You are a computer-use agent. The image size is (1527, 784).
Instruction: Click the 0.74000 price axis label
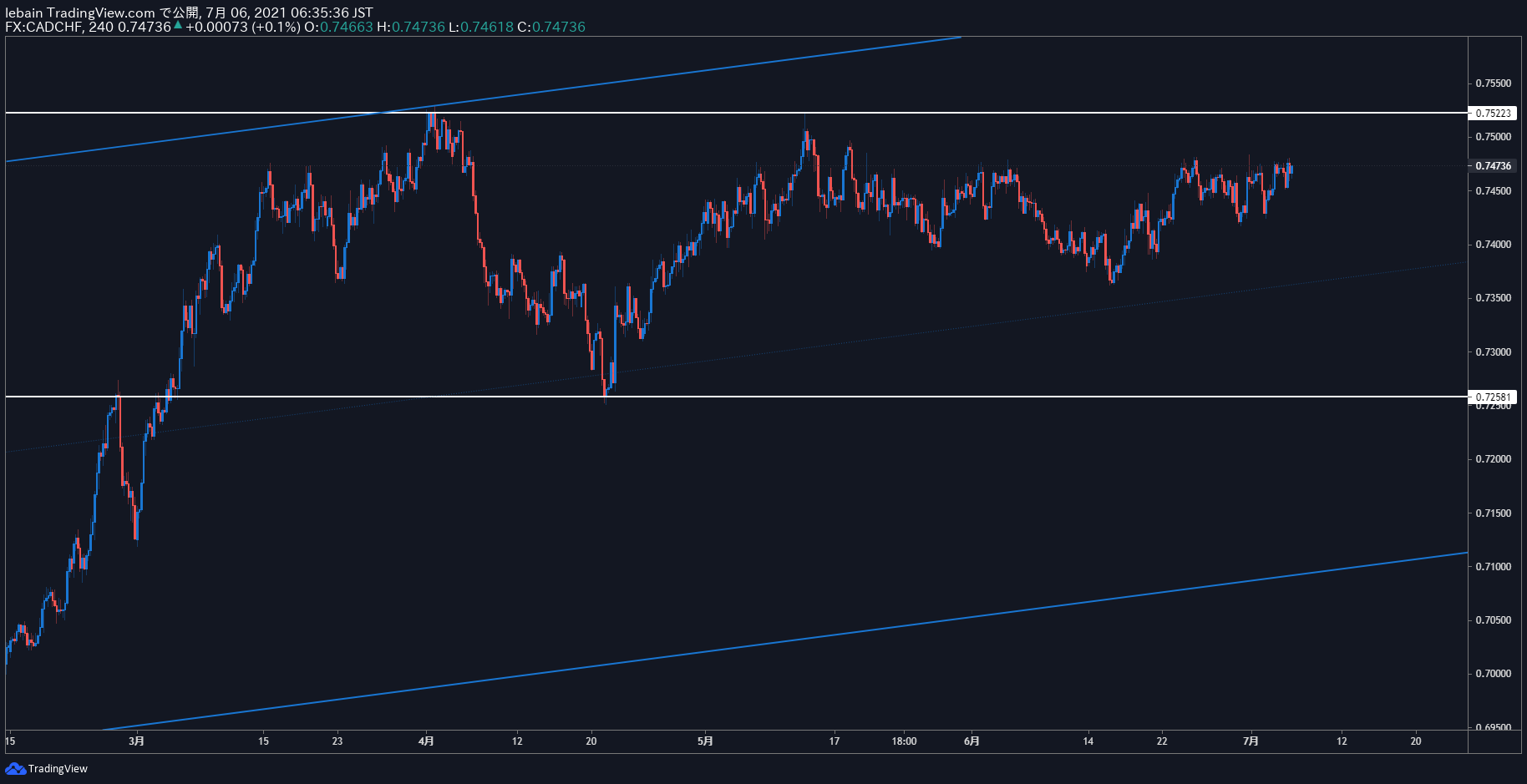(x=1493, y=245)
